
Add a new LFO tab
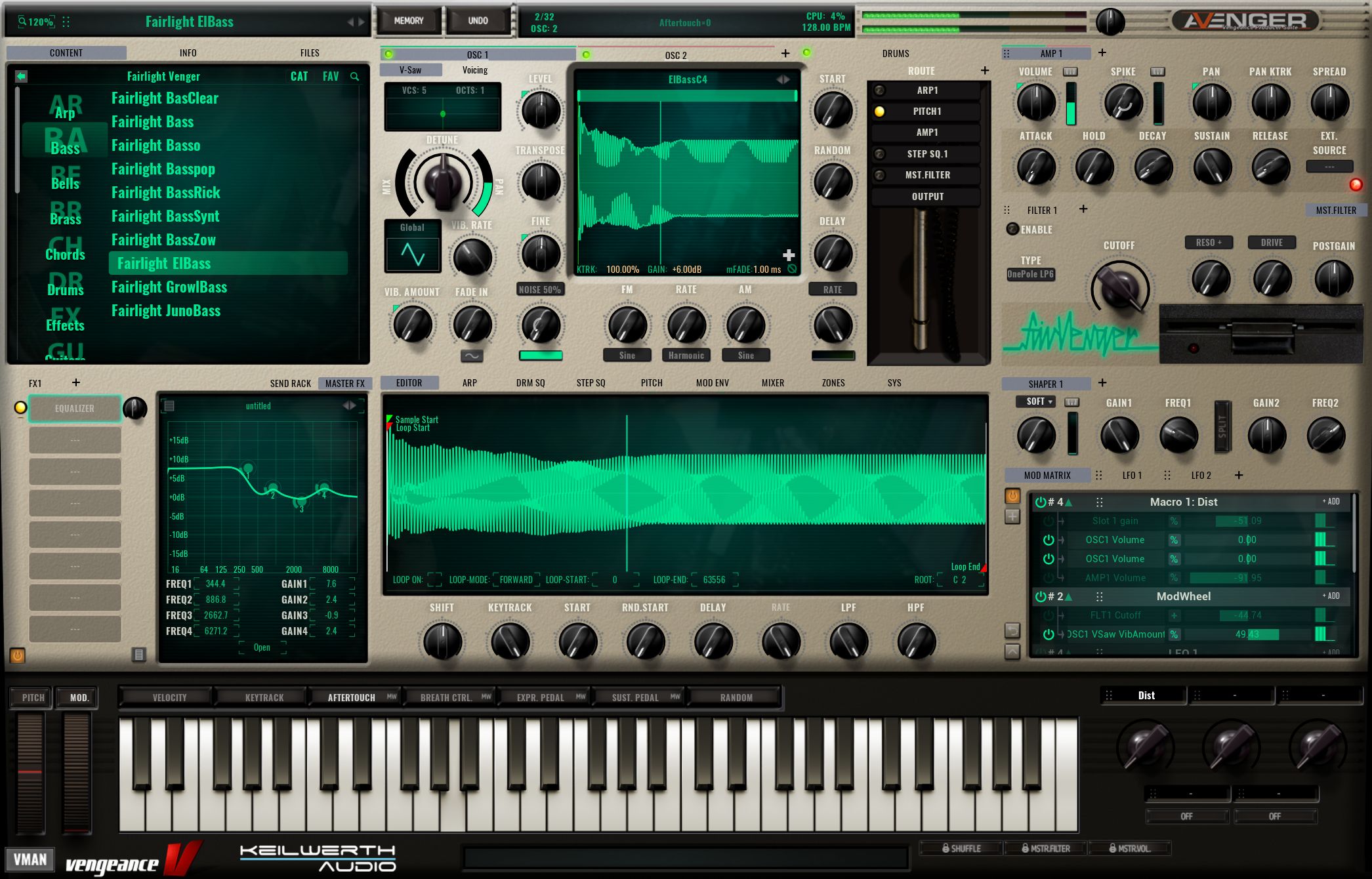click(x=1239, y=475)
